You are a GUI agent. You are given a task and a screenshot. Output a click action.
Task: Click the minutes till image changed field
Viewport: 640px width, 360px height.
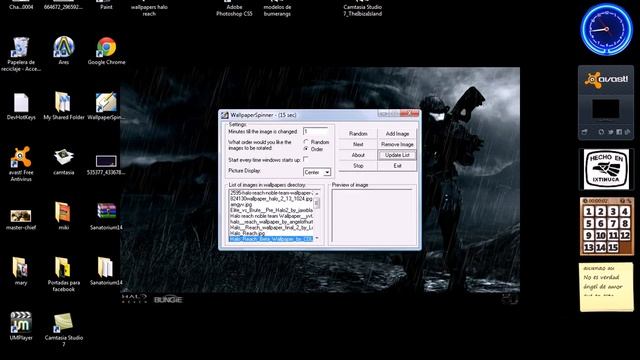tap(316, 131)
